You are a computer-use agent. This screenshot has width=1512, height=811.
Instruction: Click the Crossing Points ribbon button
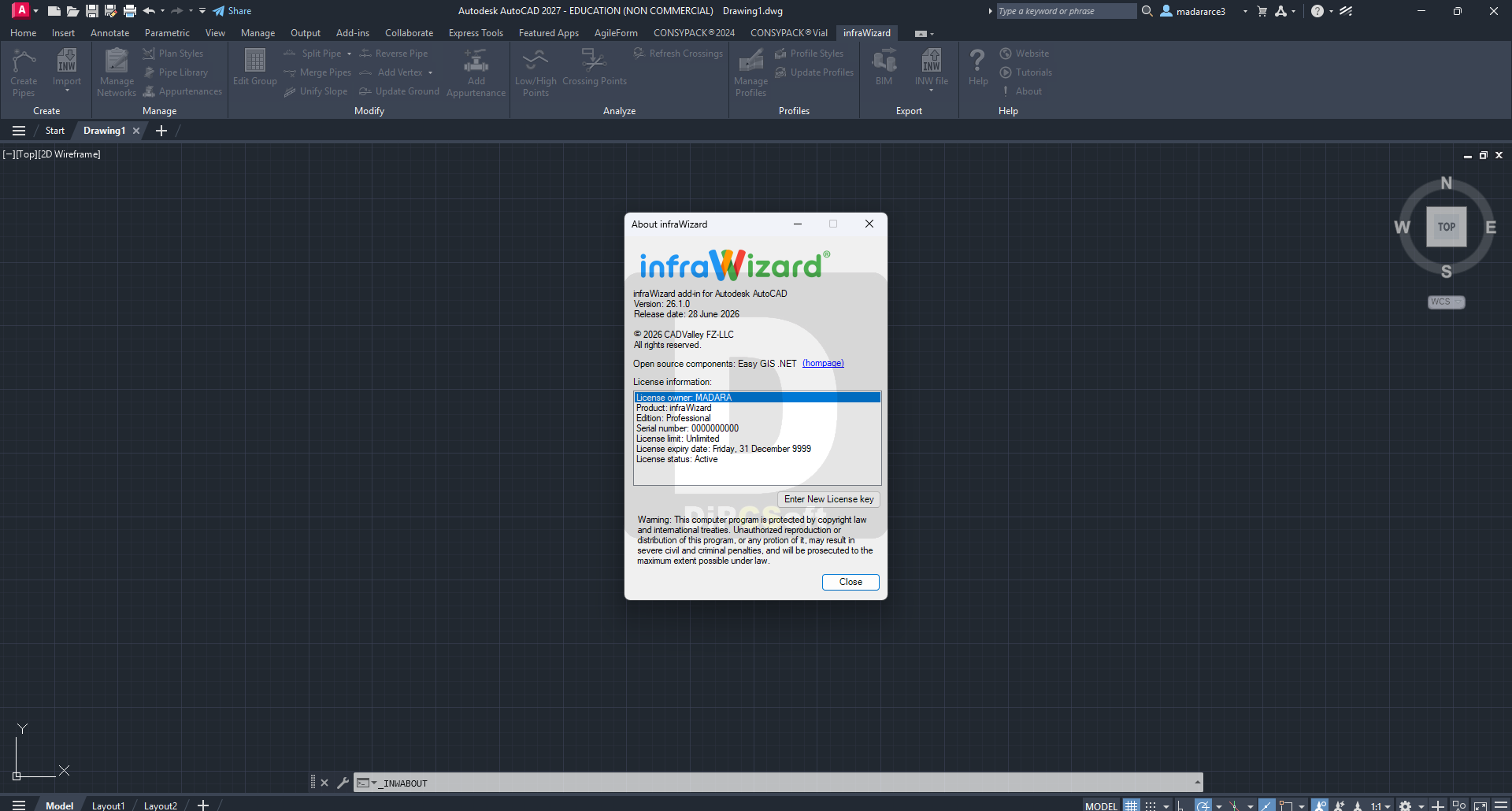(595, 68)
